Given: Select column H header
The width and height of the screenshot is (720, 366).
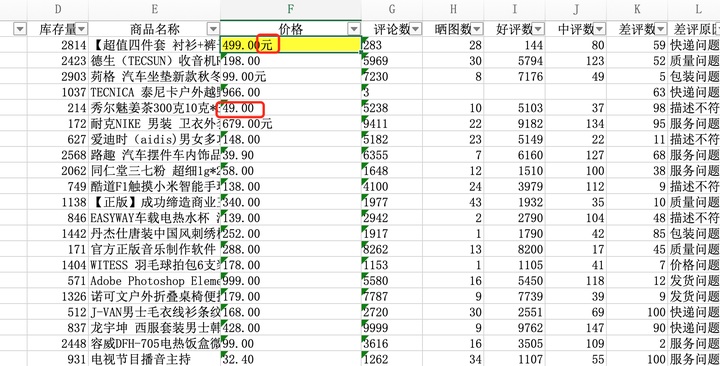Looking at the screenshot, I should click(x=454, y=9).
